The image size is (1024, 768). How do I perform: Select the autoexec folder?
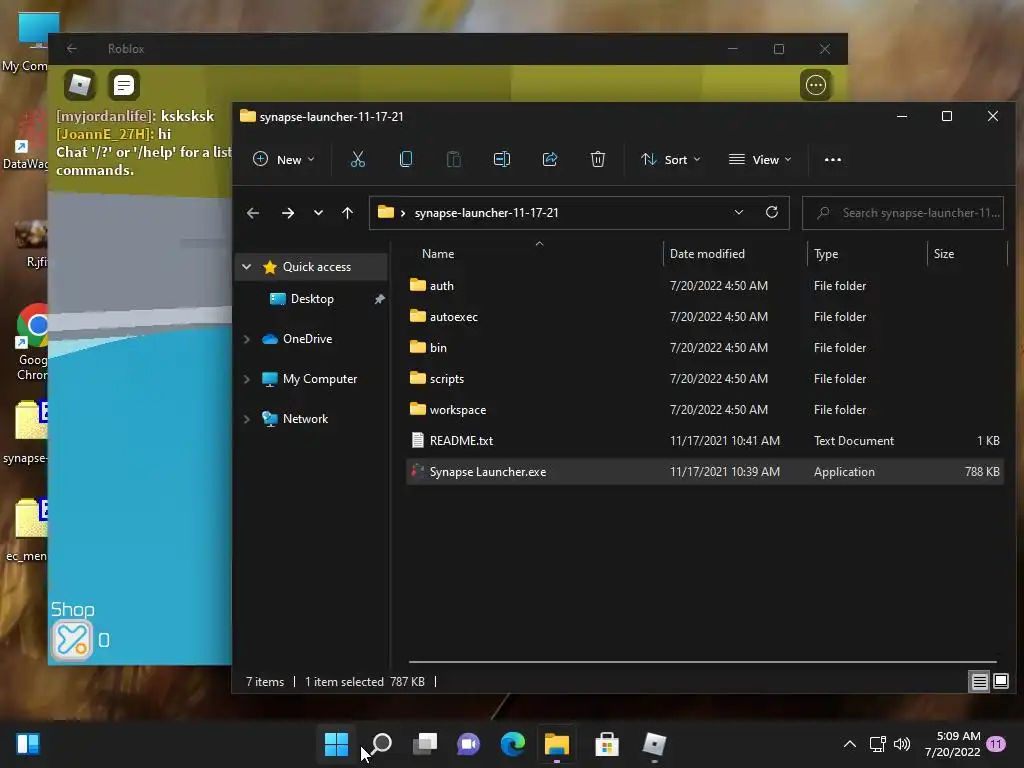(x=705, y=317)
